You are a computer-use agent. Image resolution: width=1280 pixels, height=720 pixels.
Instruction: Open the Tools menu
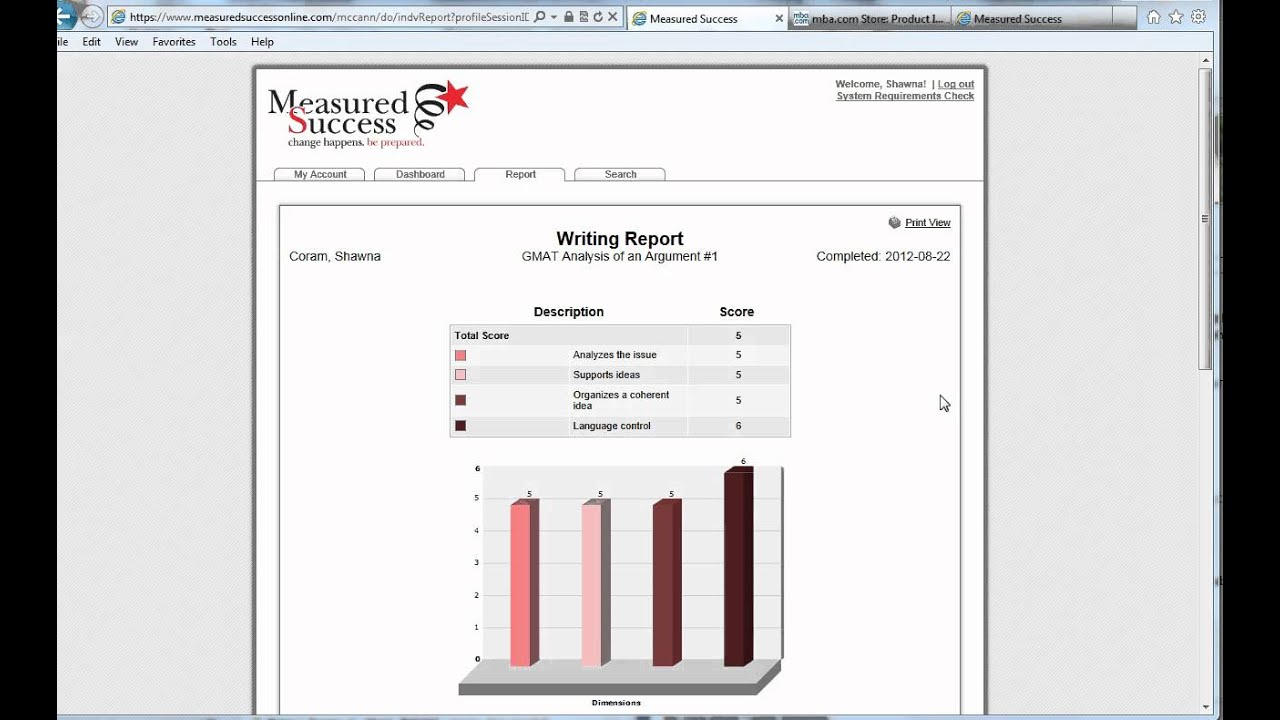[x=223, y=42]
